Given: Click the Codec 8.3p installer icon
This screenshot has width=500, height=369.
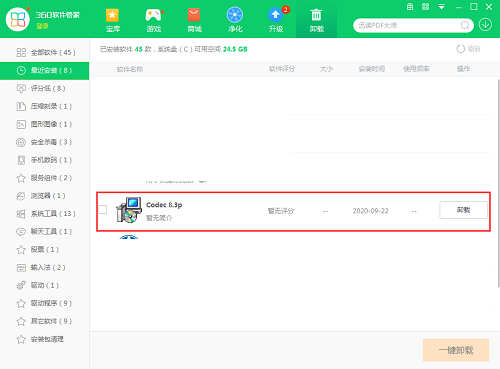Looking at the screenshot, I should tap(128, 210).
